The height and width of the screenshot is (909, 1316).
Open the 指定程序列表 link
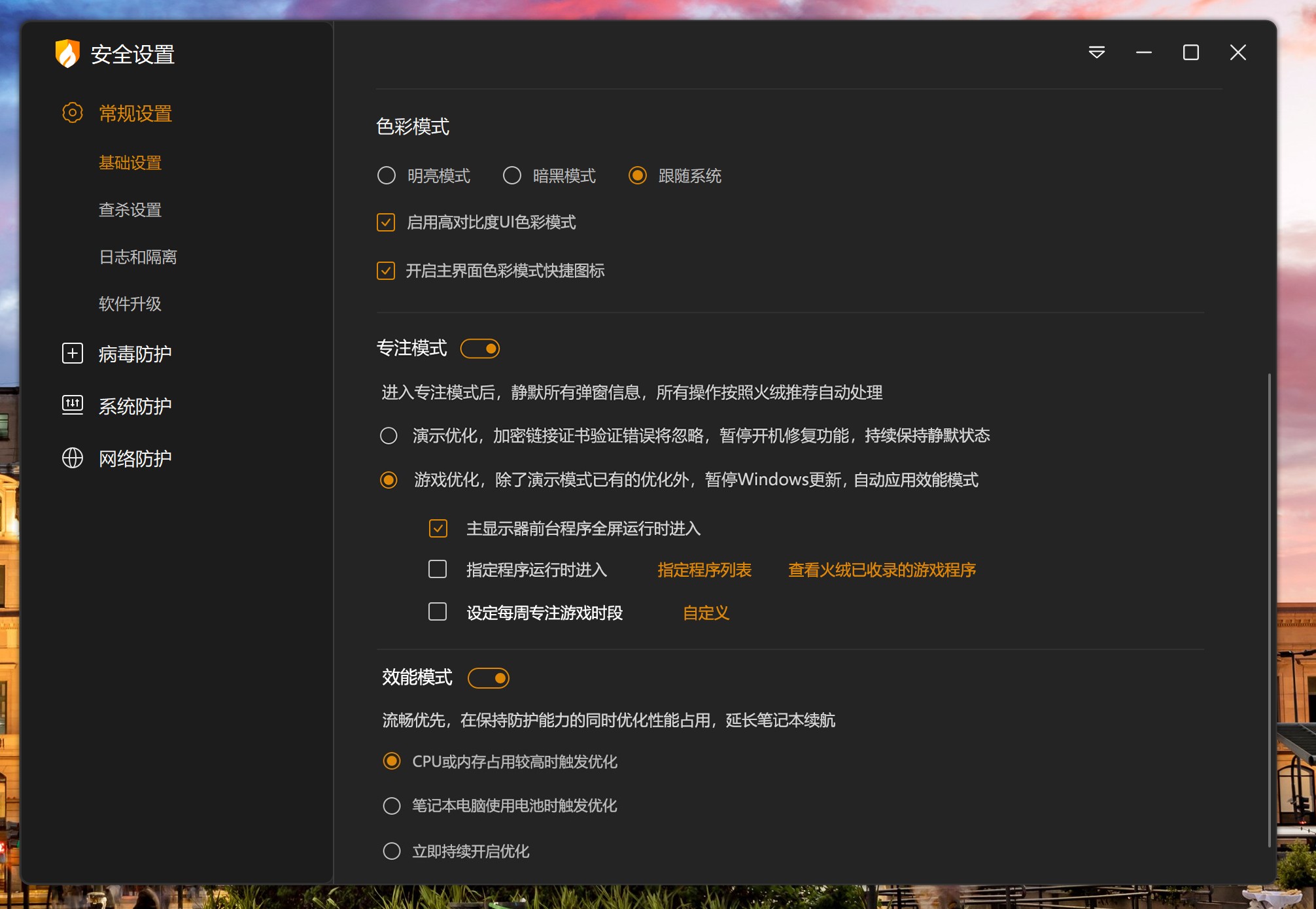pos(704,570)
